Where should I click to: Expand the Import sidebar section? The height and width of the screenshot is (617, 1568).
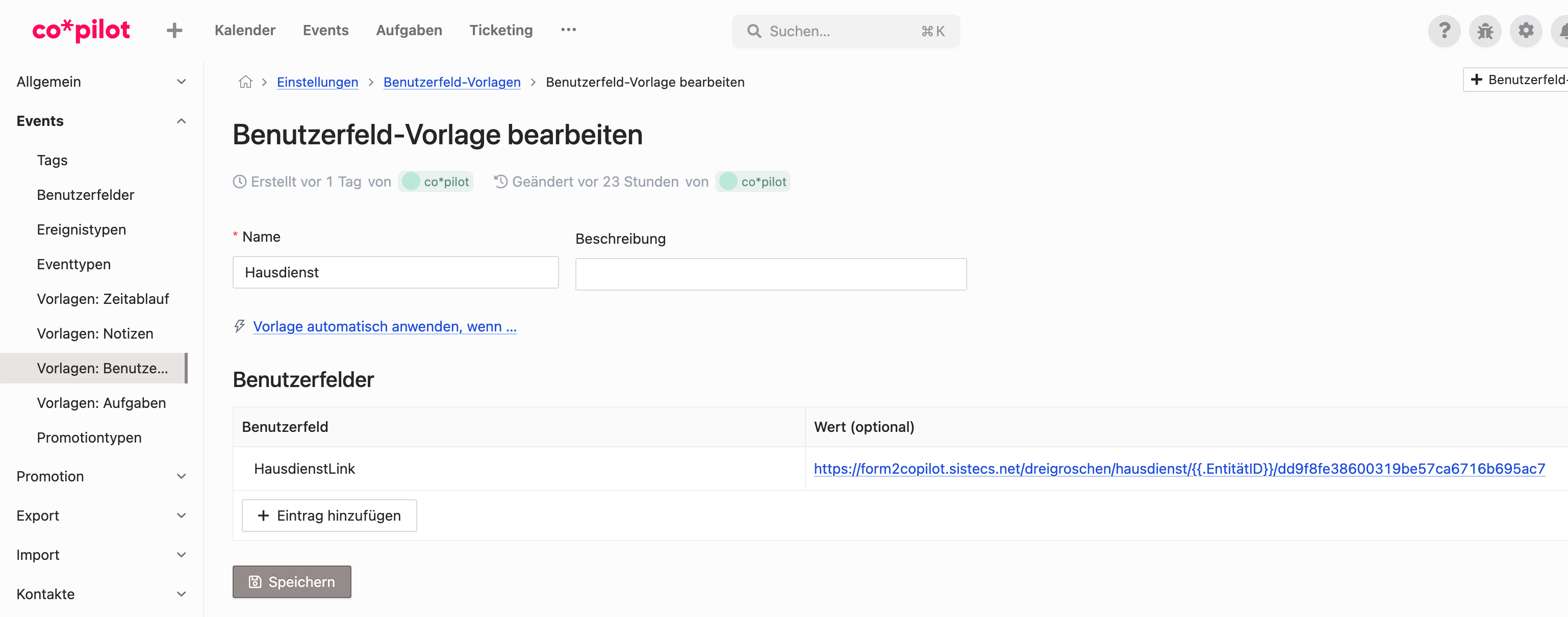tap(101, 555)
